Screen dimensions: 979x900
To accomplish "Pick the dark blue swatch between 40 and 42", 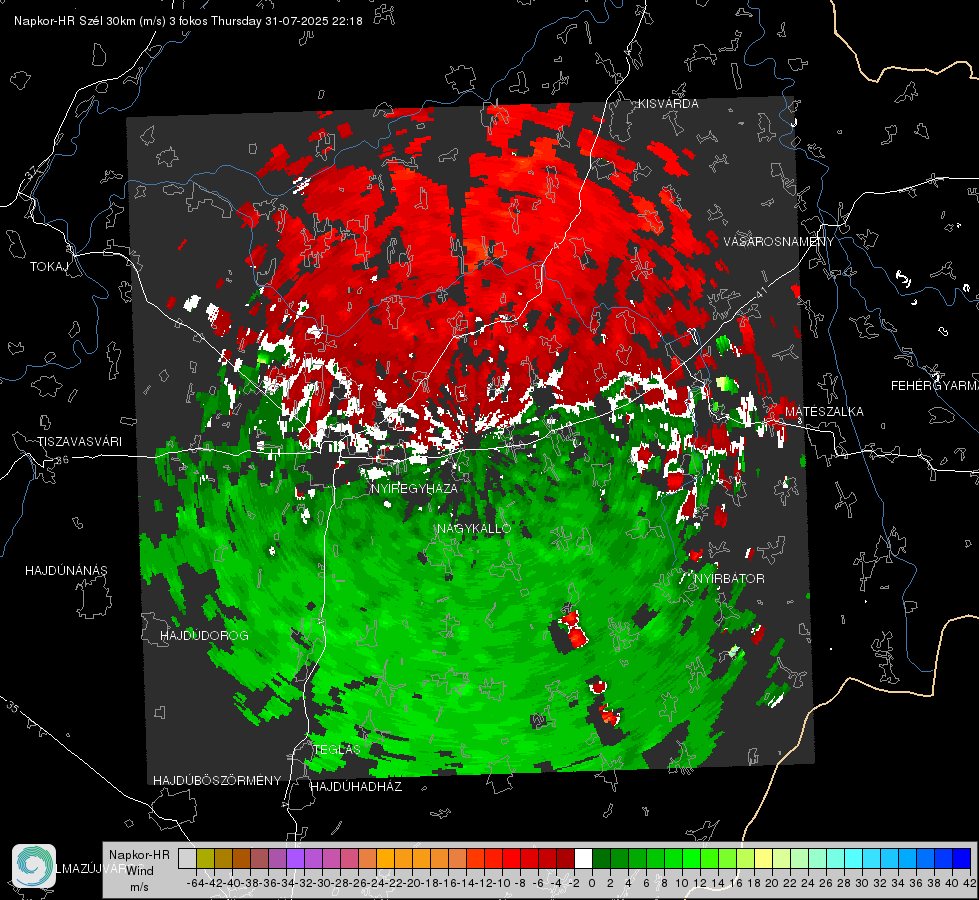I will coord(962,858).
